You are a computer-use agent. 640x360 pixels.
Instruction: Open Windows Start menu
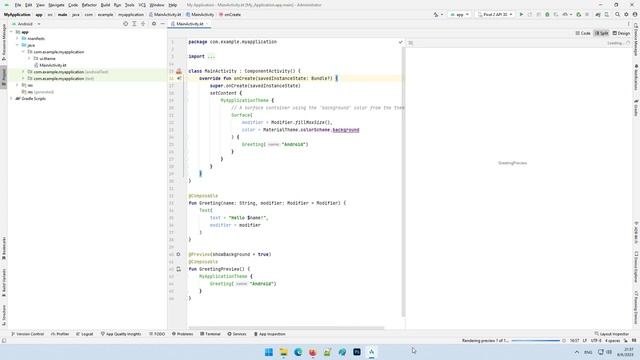tap(269, 352)
